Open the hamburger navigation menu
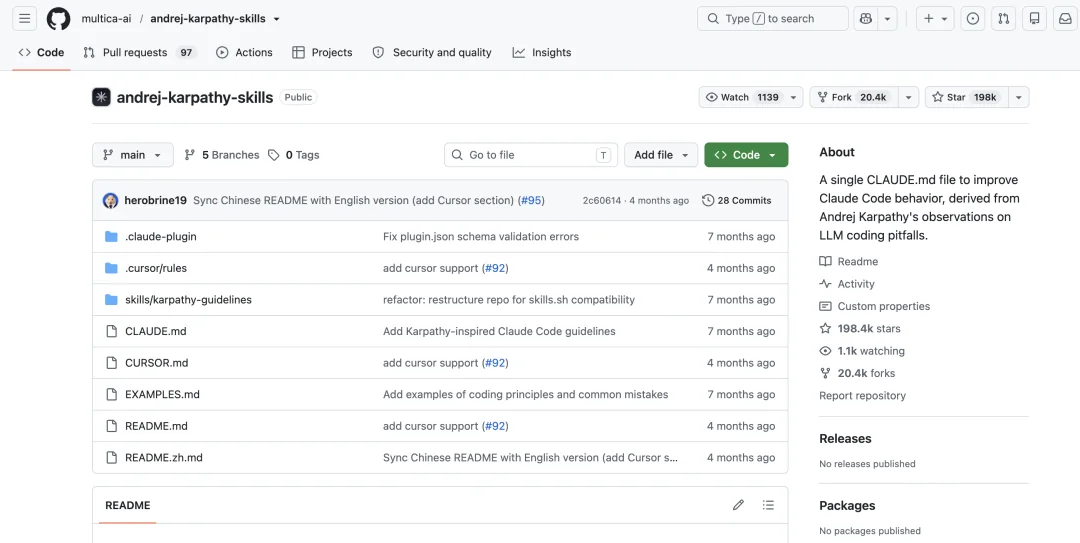Image resolution: width=1080 pixels, height=543 pixels. (x=24, y=19)
